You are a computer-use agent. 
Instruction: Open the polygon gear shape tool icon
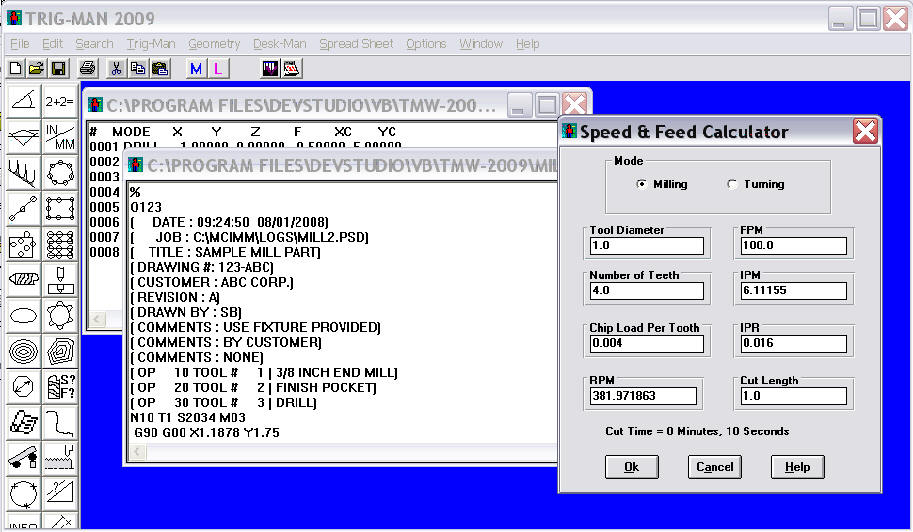(59, 315)
